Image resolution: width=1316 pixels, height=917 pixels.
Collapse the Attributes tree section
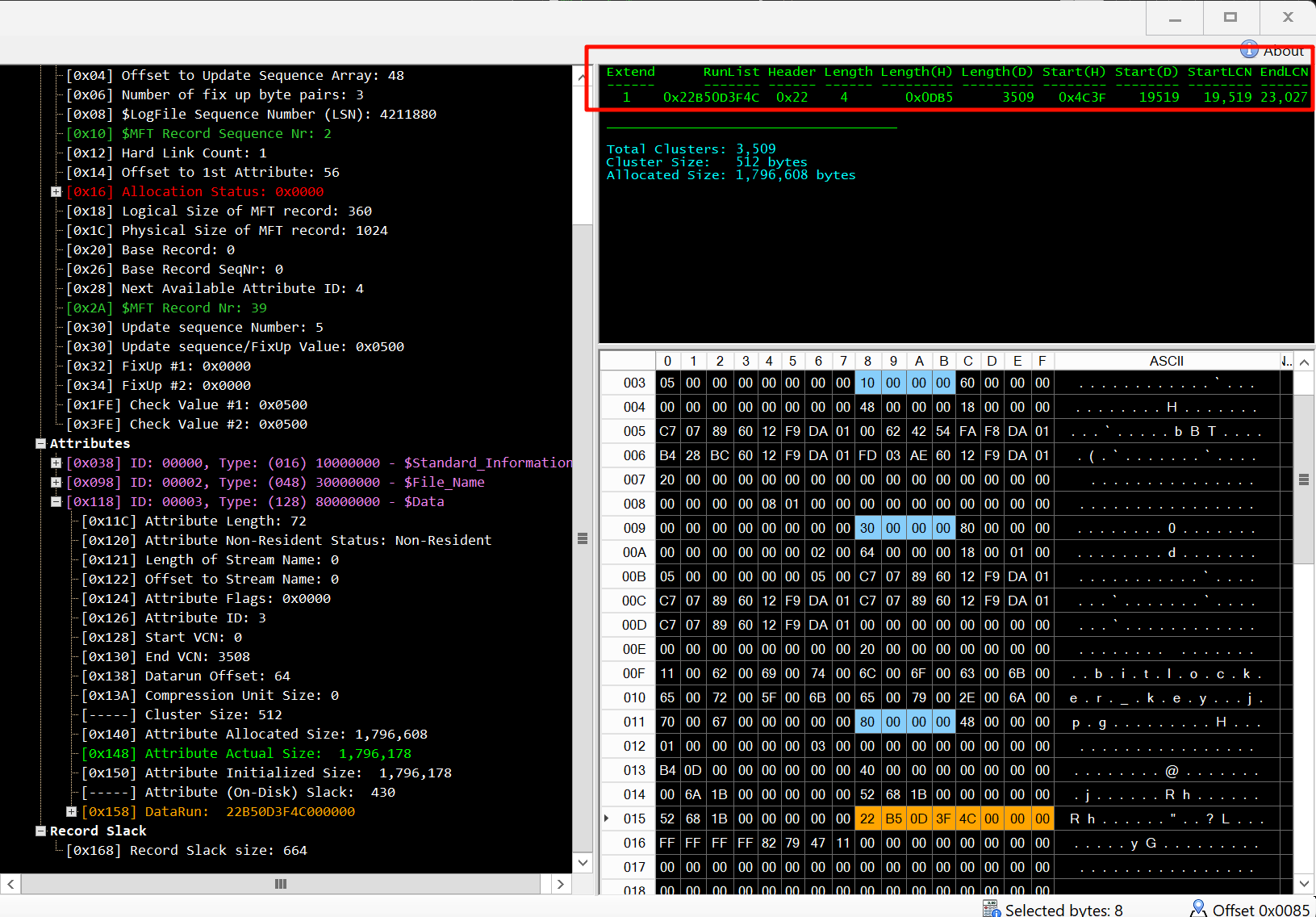(x=41, y=444)
